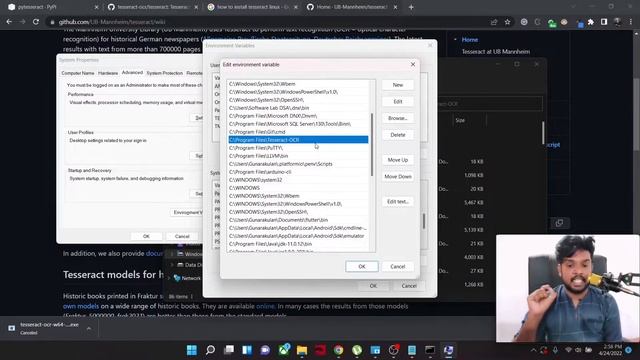Click New in Edit environment variable
640x360 pixels.
coord(398,85)
